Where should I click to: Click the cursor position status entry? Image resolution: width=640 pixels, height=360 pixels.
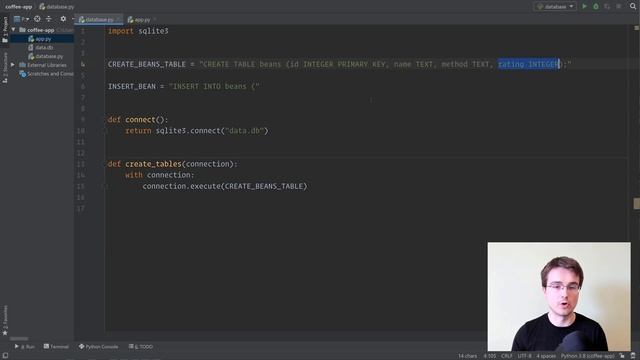click(490, 356)
